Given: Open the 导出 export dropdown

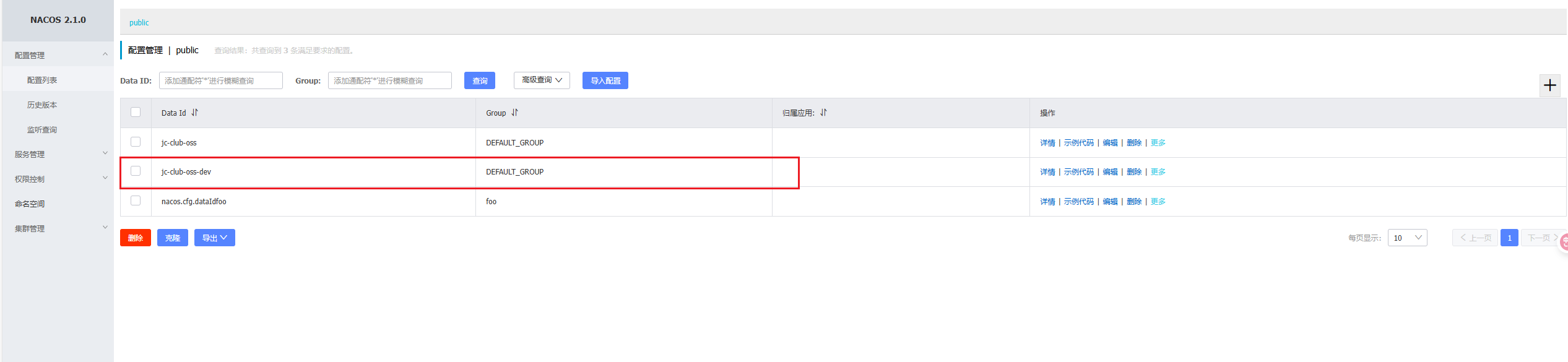Looking at the screenshot, I should pos(215,238).
